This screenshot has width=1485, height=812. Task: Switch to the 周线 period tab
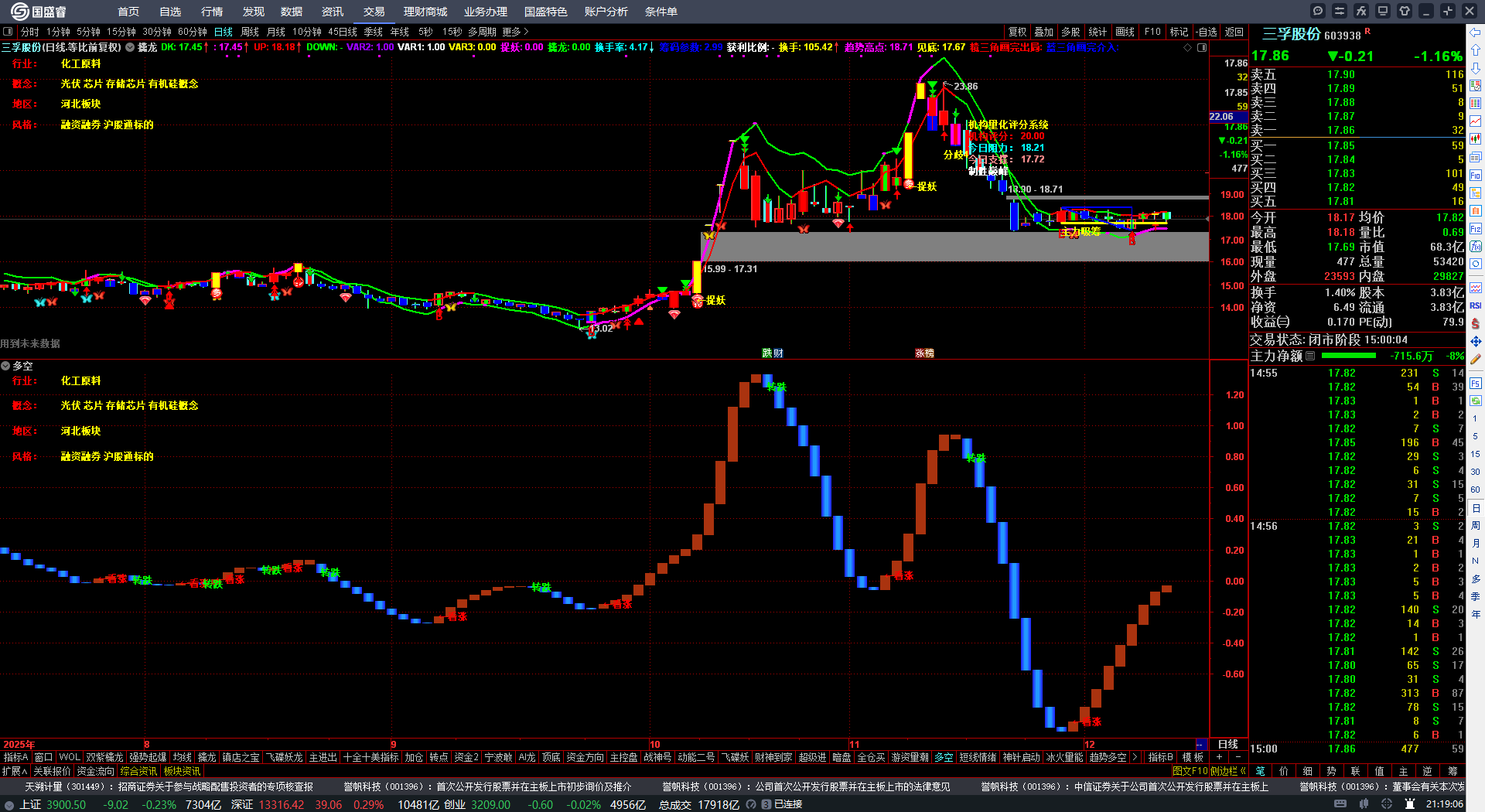click(250, 32)
